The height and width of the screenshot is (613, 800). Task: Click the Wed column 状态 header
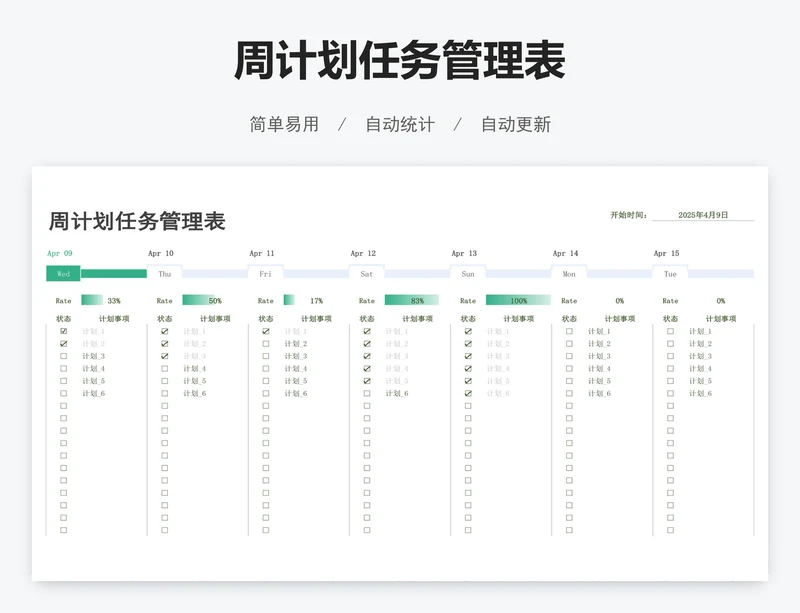click(63, 318)
